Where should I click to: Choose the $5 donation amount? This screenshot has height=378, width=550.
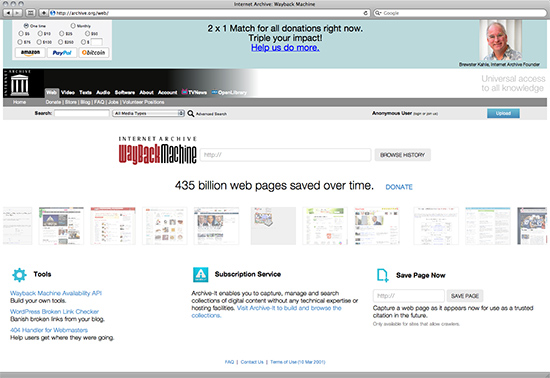tap(21, 34)
